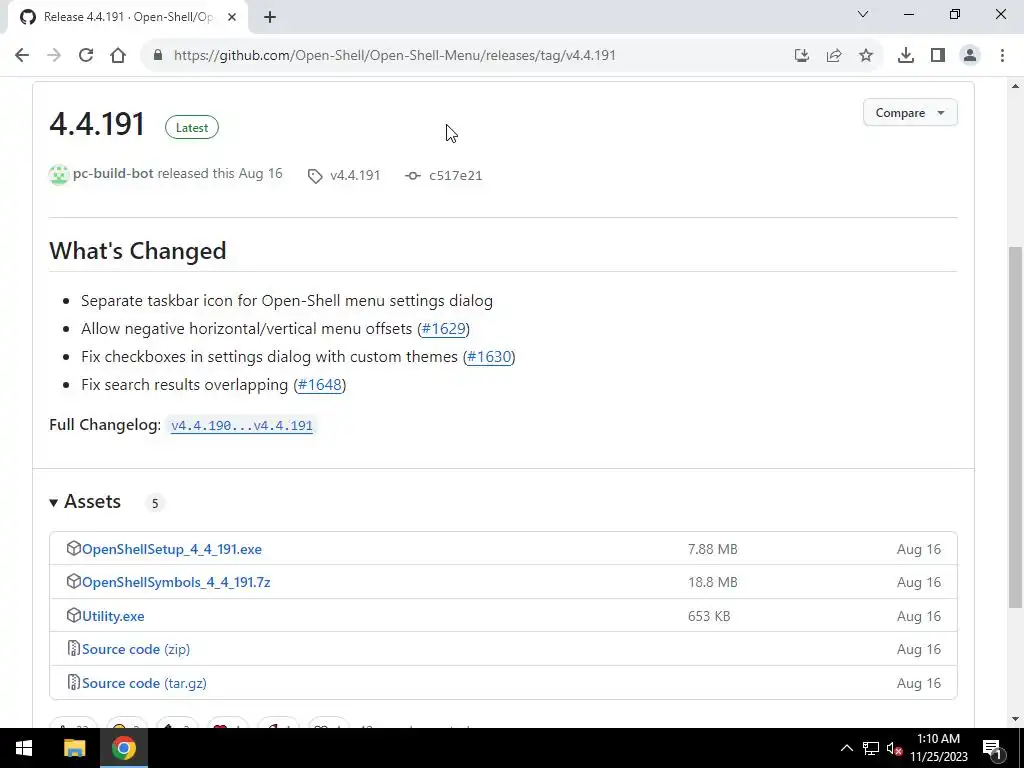Go back using the browser back arrow

(x=22, y=56)
